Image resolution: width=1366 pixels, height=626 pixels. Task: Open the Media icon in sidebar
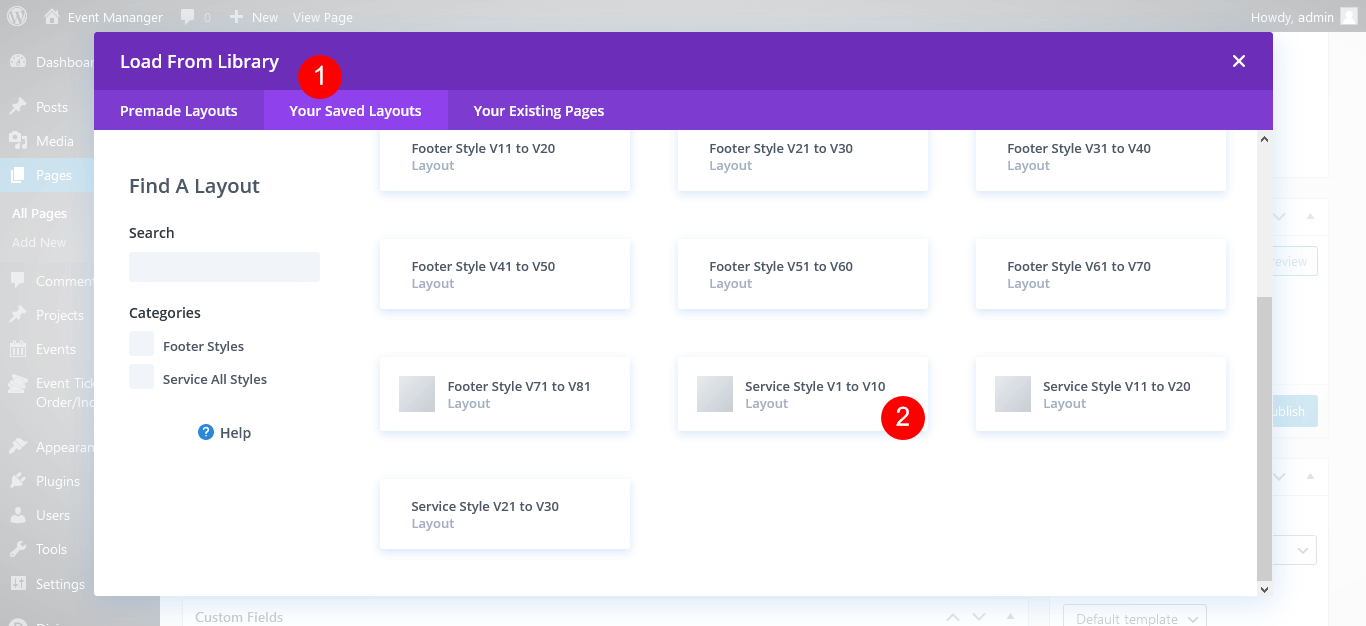coord(18,141)
